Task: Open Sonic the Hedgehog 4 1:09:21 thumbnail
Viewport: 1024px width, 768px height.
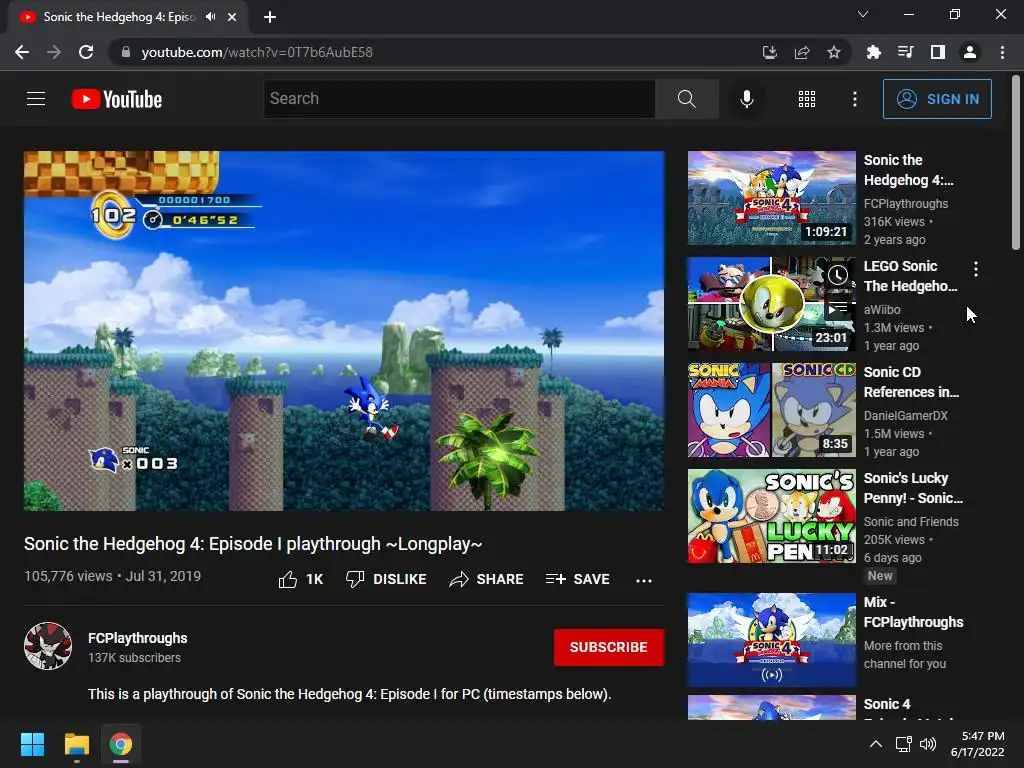Action: click(771, 198)
